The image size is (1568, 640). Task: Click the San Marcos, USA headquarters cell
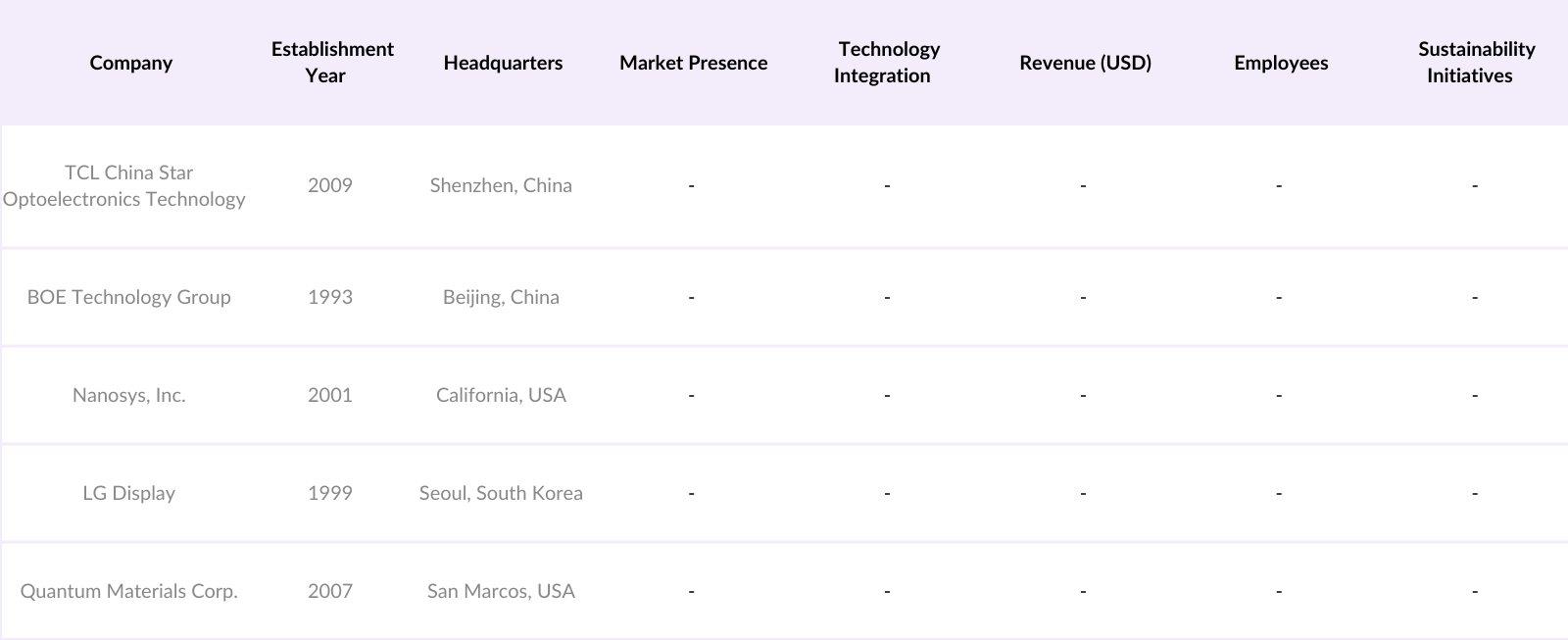pos(501,591)
